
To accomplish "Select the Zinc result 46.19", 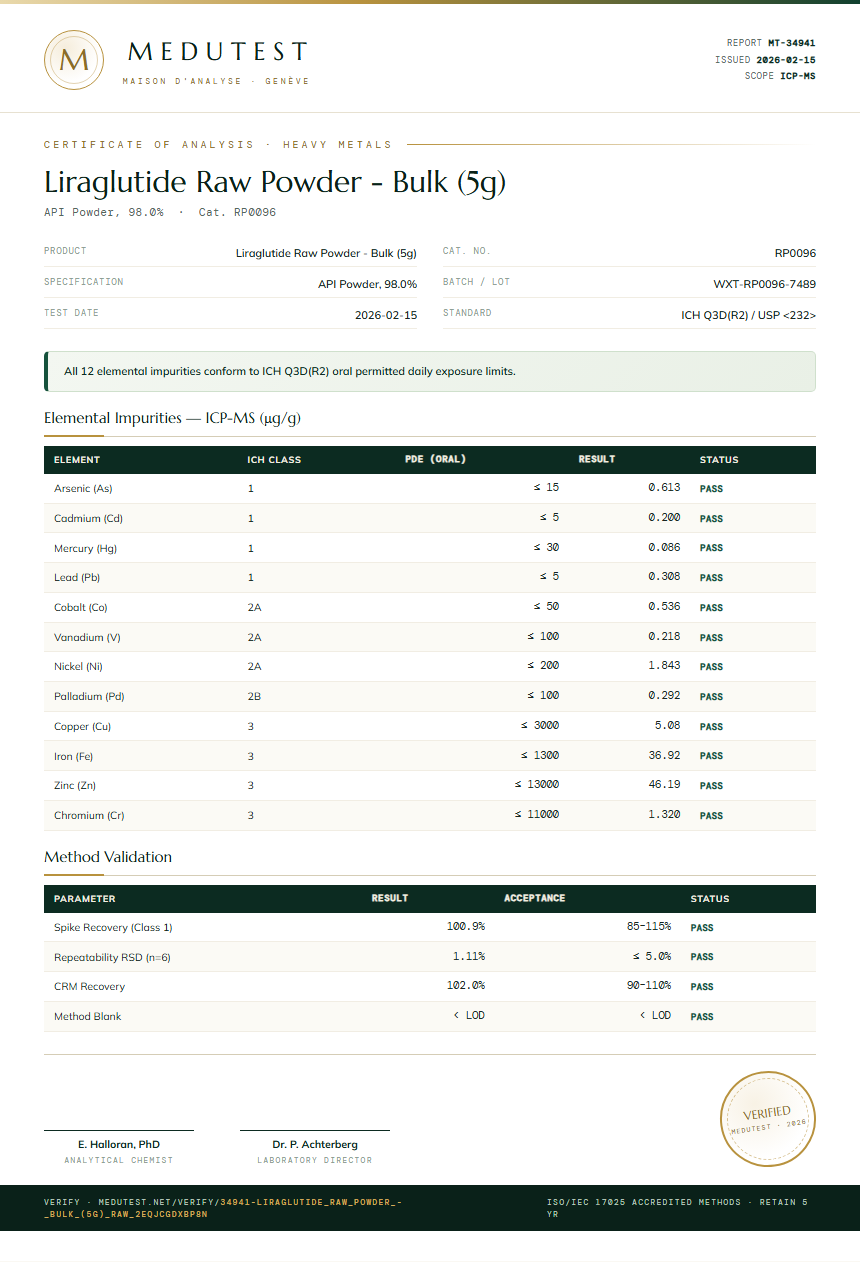I will point(664,785).
